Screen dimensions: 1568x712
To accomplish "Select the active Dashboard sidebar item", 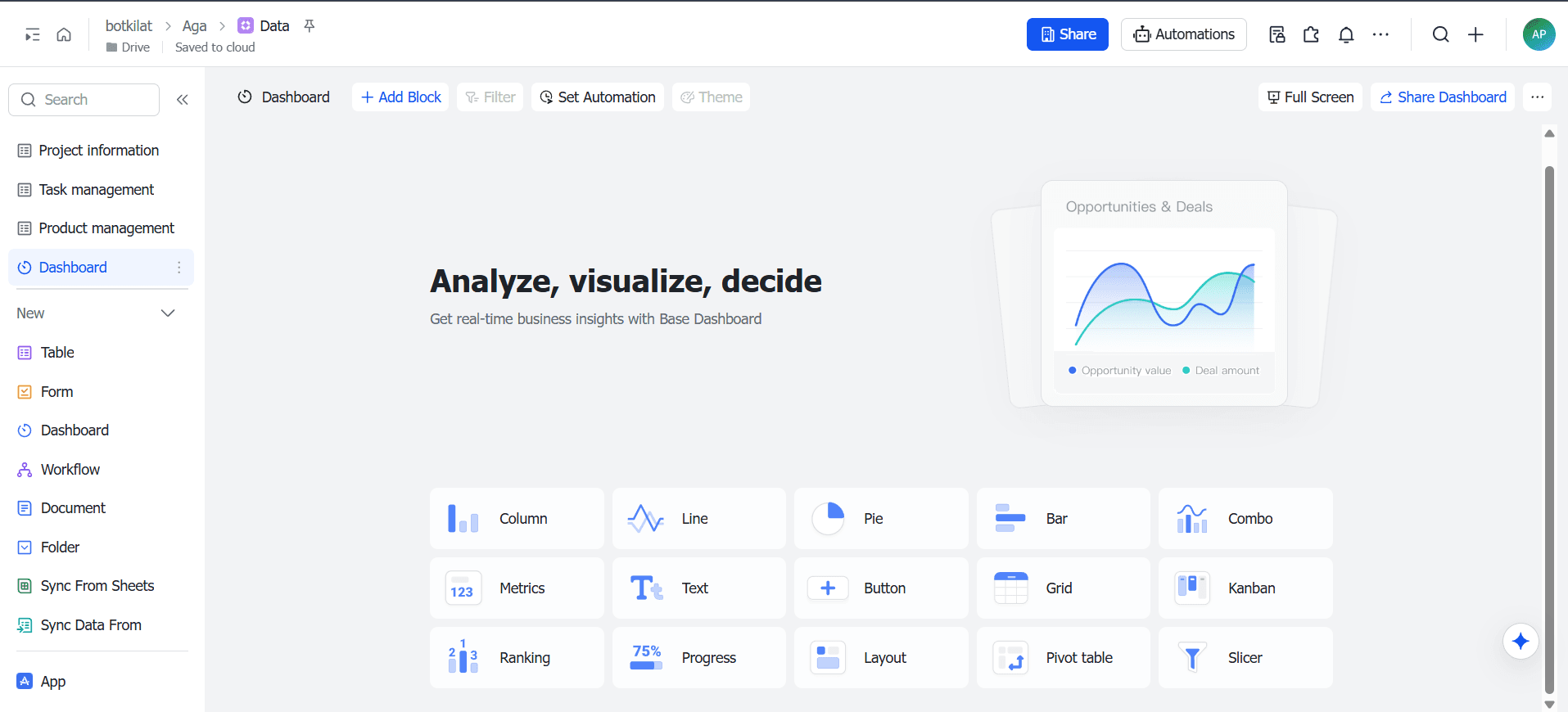I will tap(101, 268).
